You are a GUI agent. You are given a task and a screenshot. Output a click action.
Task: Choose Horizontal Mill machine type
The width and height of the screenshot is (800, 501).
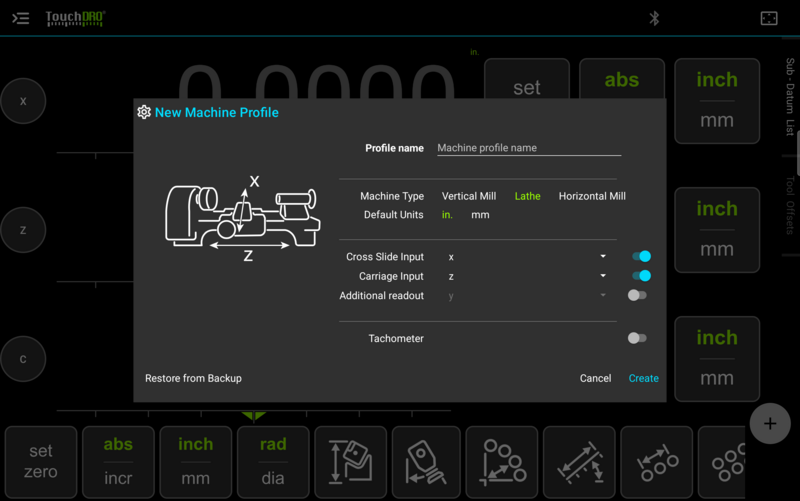(x=592, y=196)
